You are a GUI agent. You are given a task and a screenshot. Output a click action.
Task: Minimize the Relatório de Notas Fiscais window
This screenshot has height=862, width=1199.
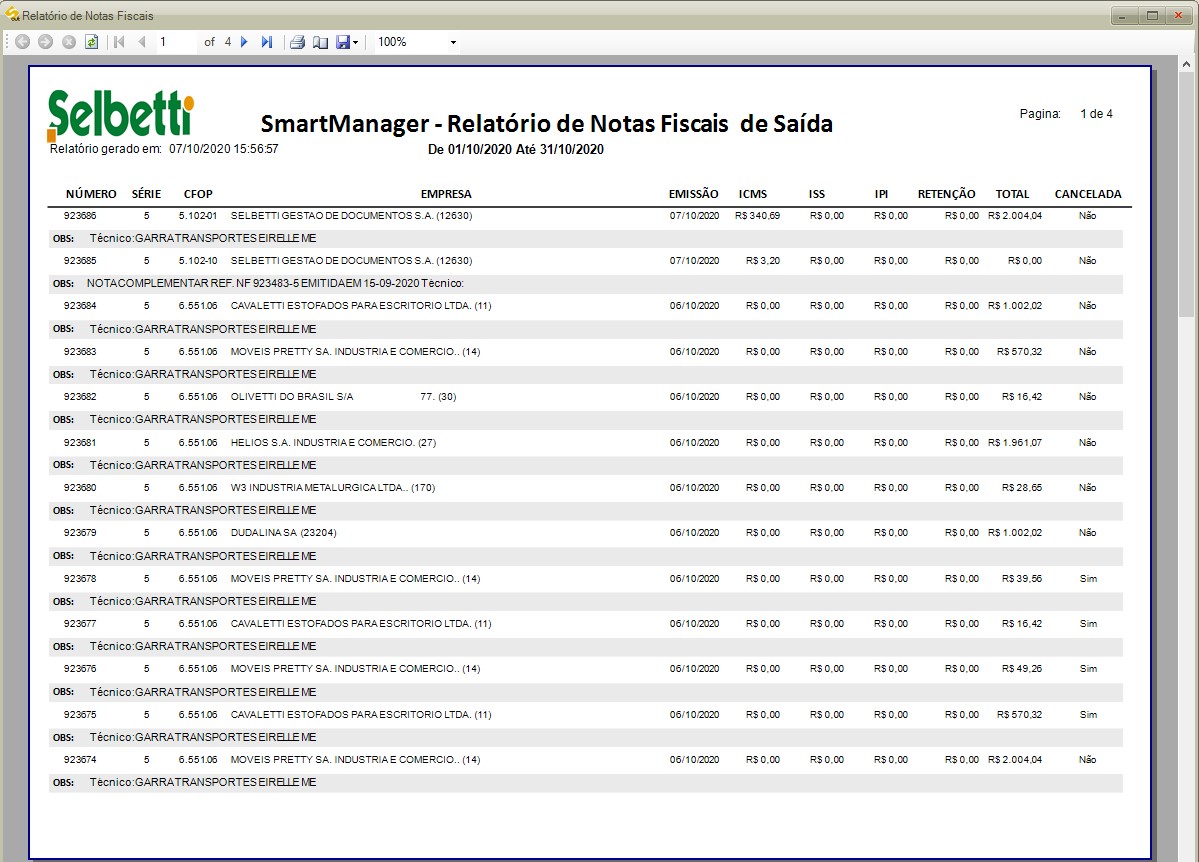point(1122,15)
